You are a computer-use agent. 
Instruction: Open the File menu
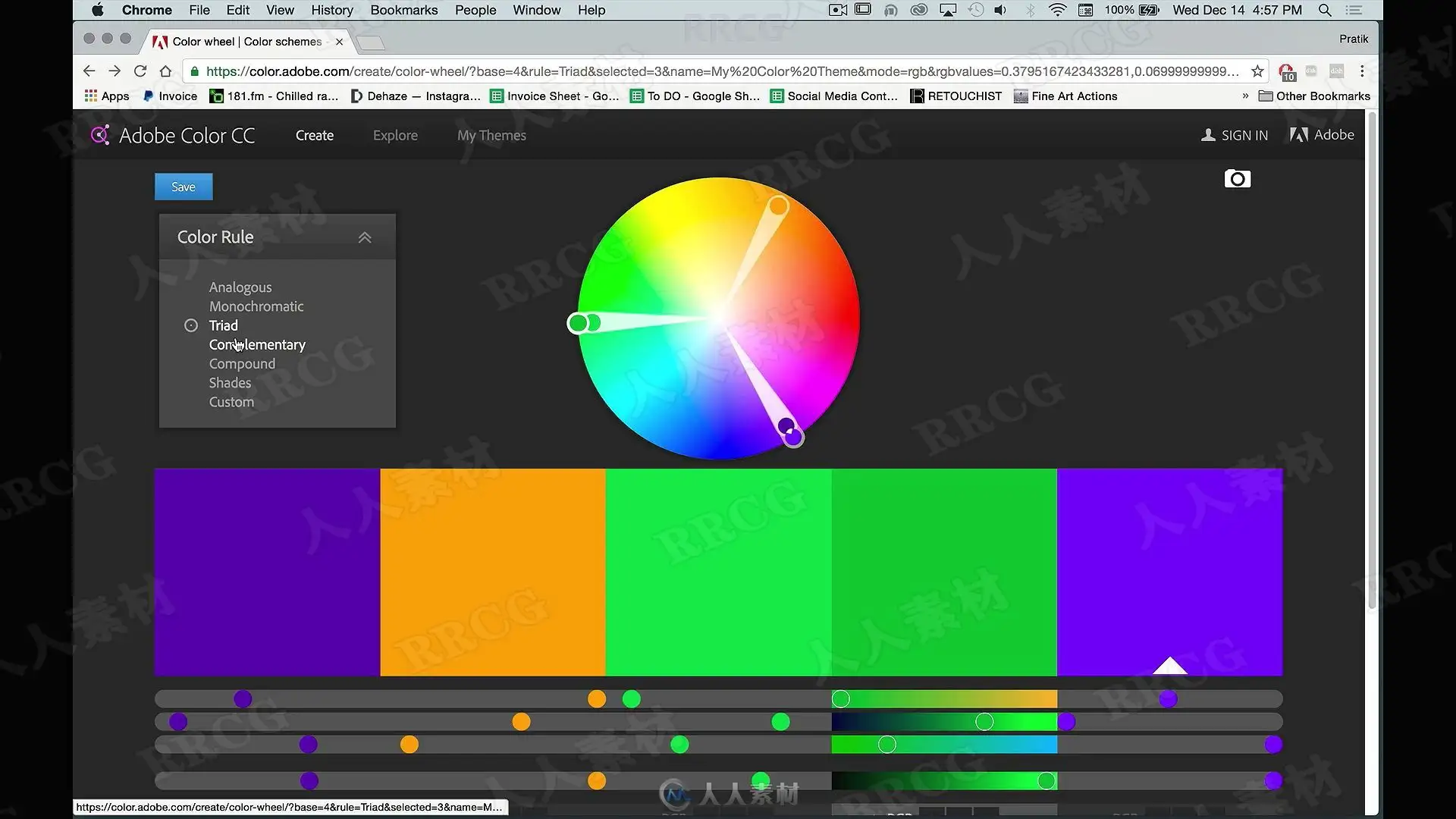pyautogui.click(x=199, y=10)
